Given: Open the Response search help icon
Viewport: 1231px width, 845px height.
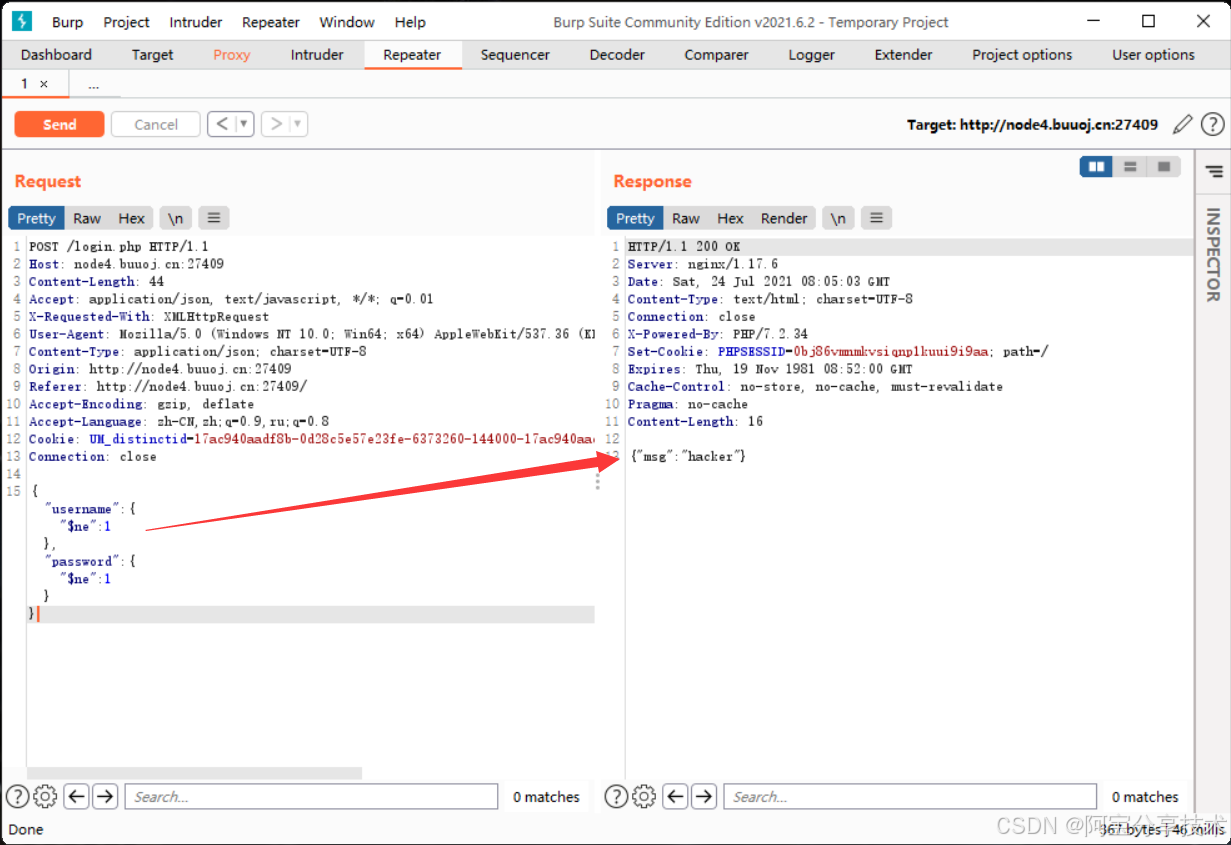Looking at the screenshot, I should 617,796.
